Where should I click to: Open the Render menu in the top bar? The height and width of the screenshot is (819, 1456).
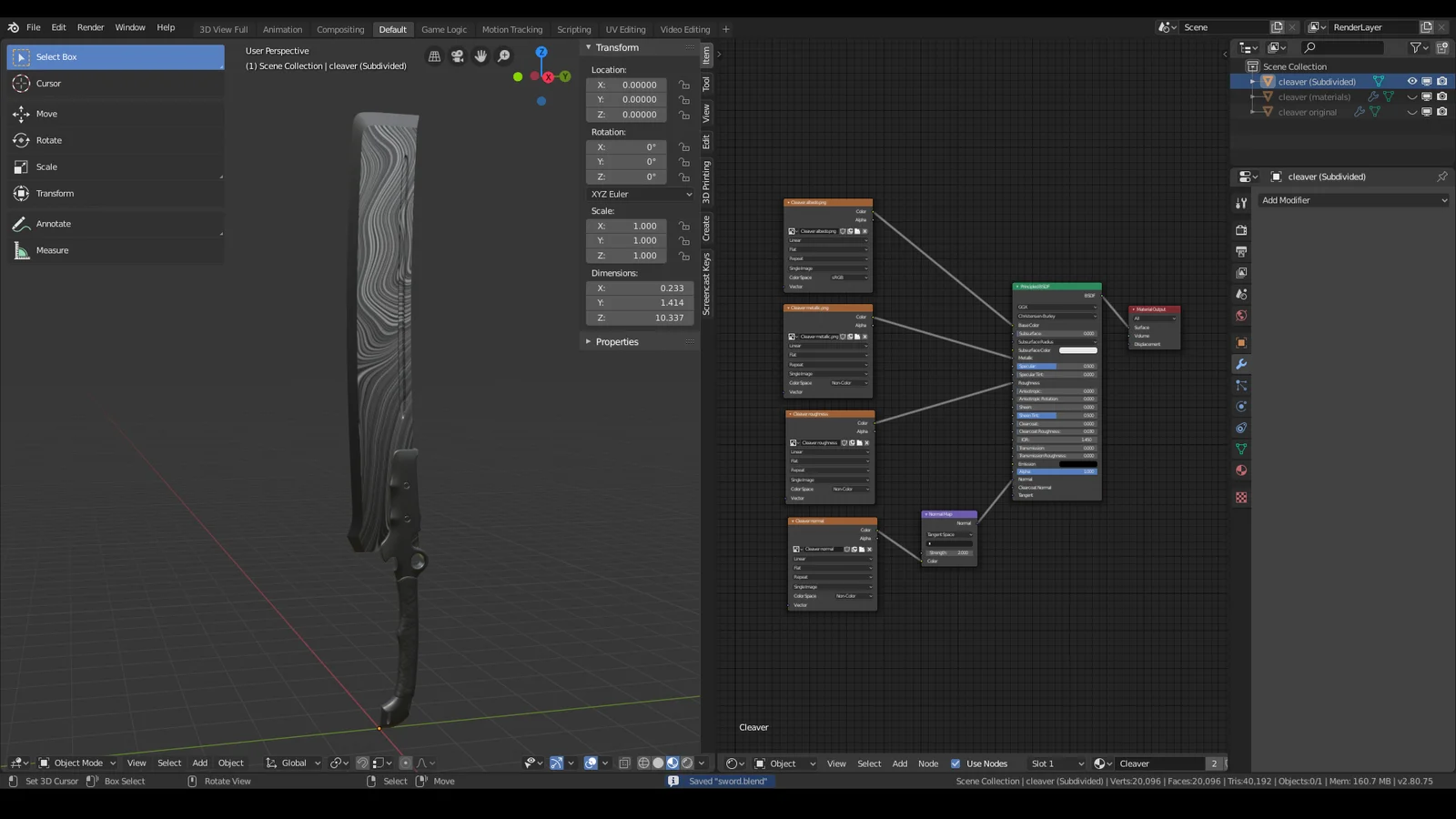(x=90, y=26)
